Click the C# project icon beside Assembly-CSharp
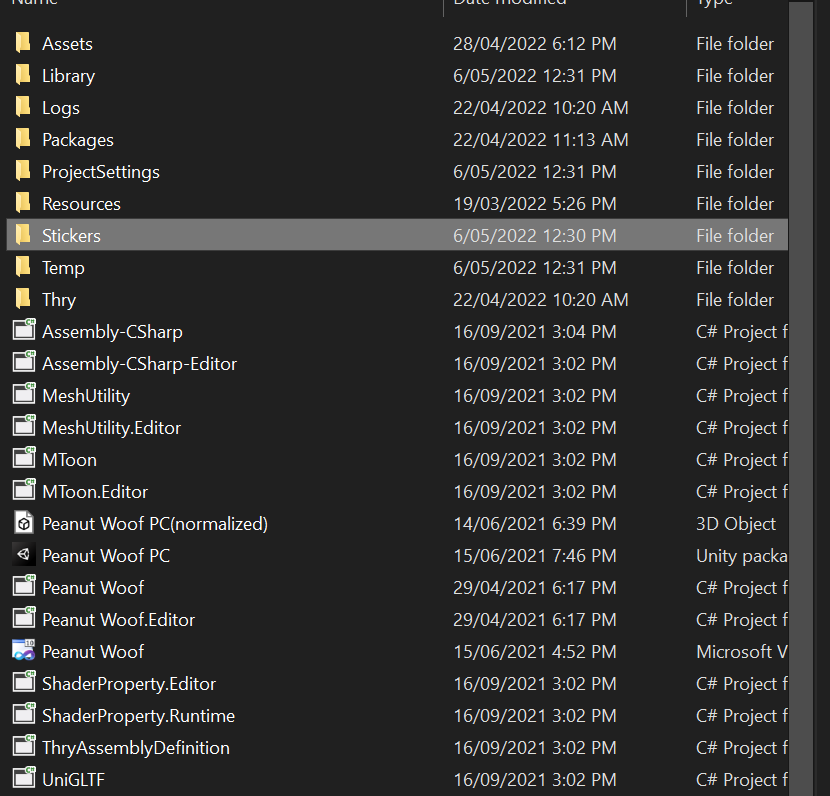The height and width of the screenshot is (796, 830). [x=22, y=331]
